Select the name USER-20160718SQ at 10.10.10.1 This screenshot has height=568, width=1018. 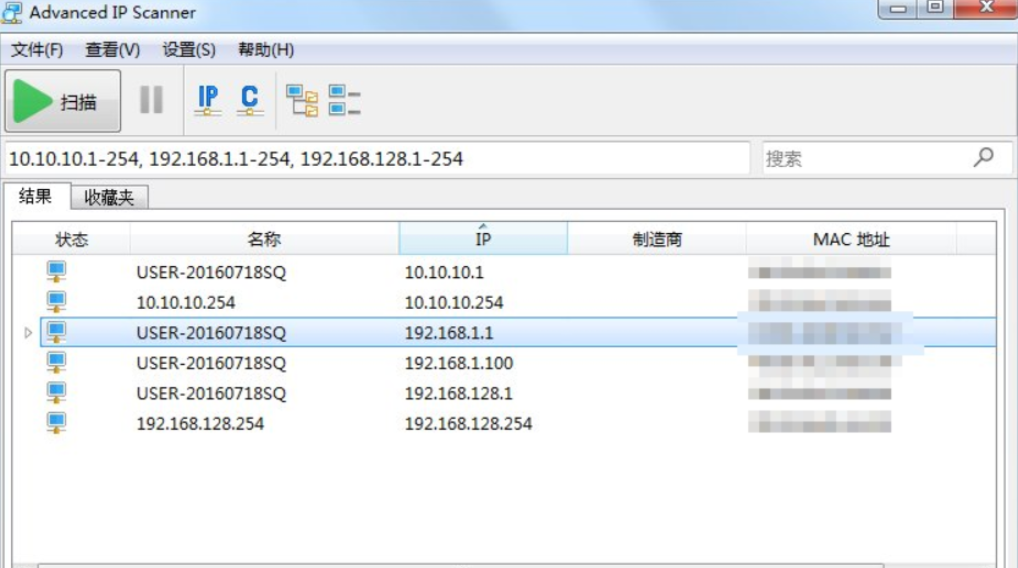point(212,272)
